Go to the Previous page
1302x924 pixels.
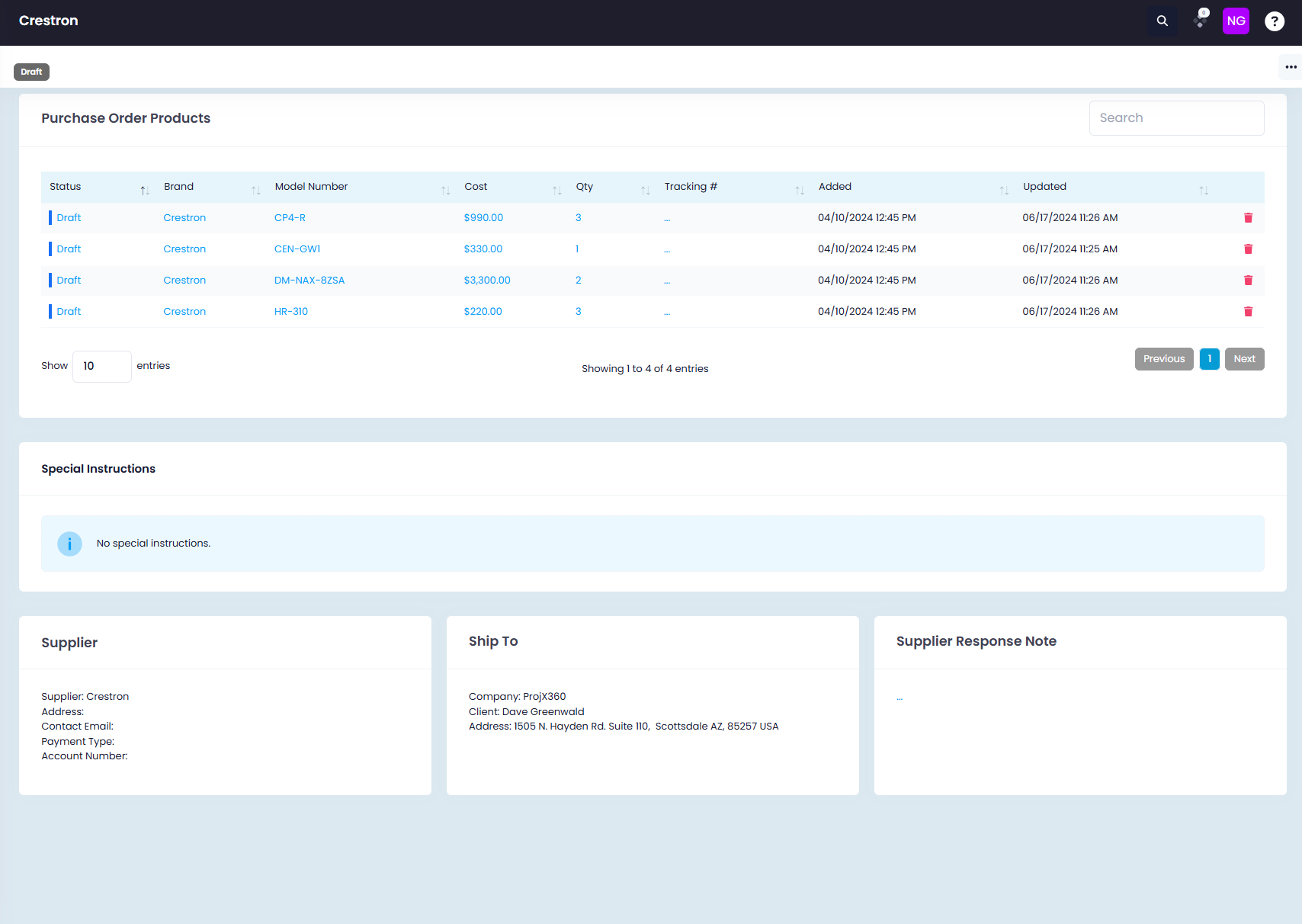point(1164,359)
